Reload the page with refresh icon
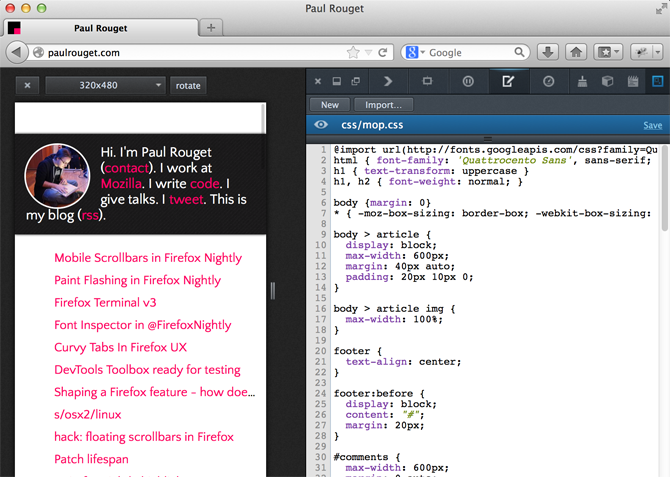Image resolution: width=670 pixels, height=477 pixels. [x=383, y=53]
